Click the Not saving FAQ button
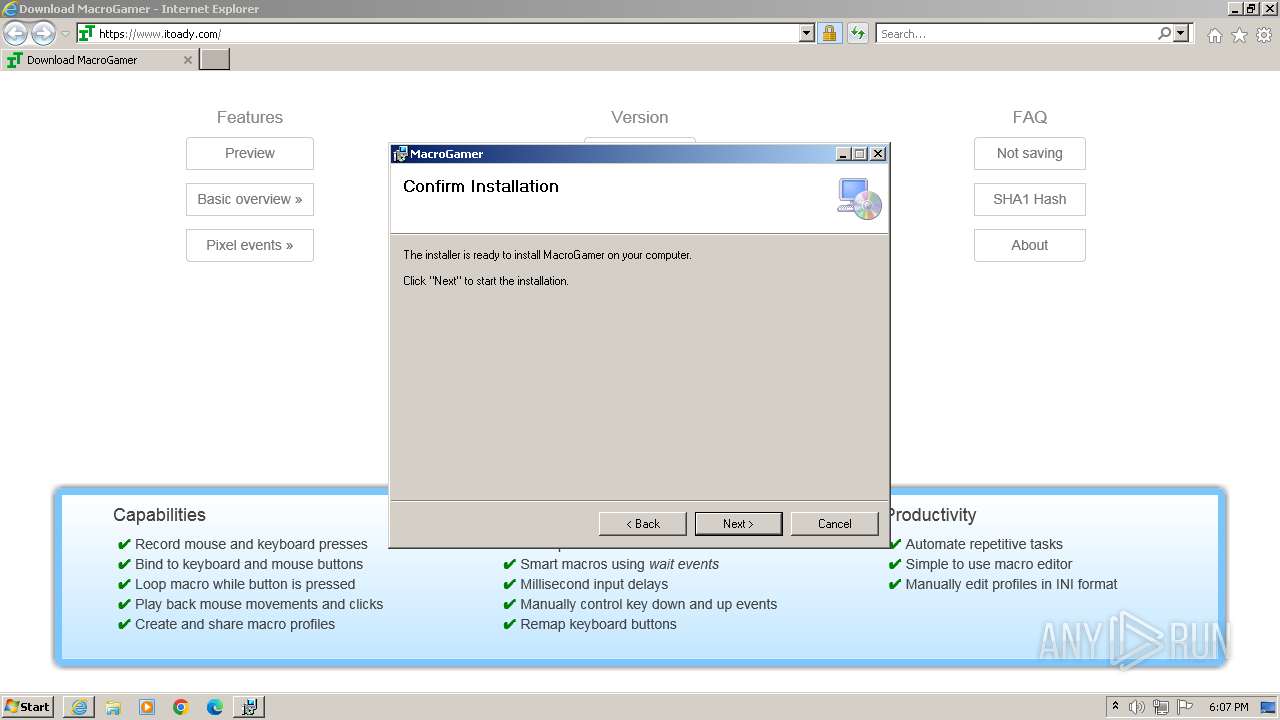 coord(1030,153)
